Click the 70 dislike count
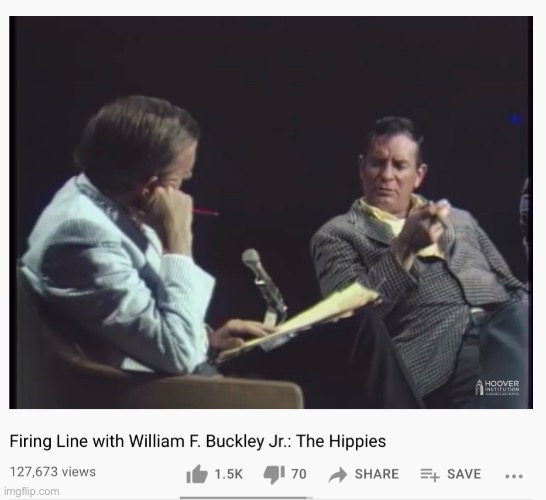 pyautogui.click(x=299, y=474)
